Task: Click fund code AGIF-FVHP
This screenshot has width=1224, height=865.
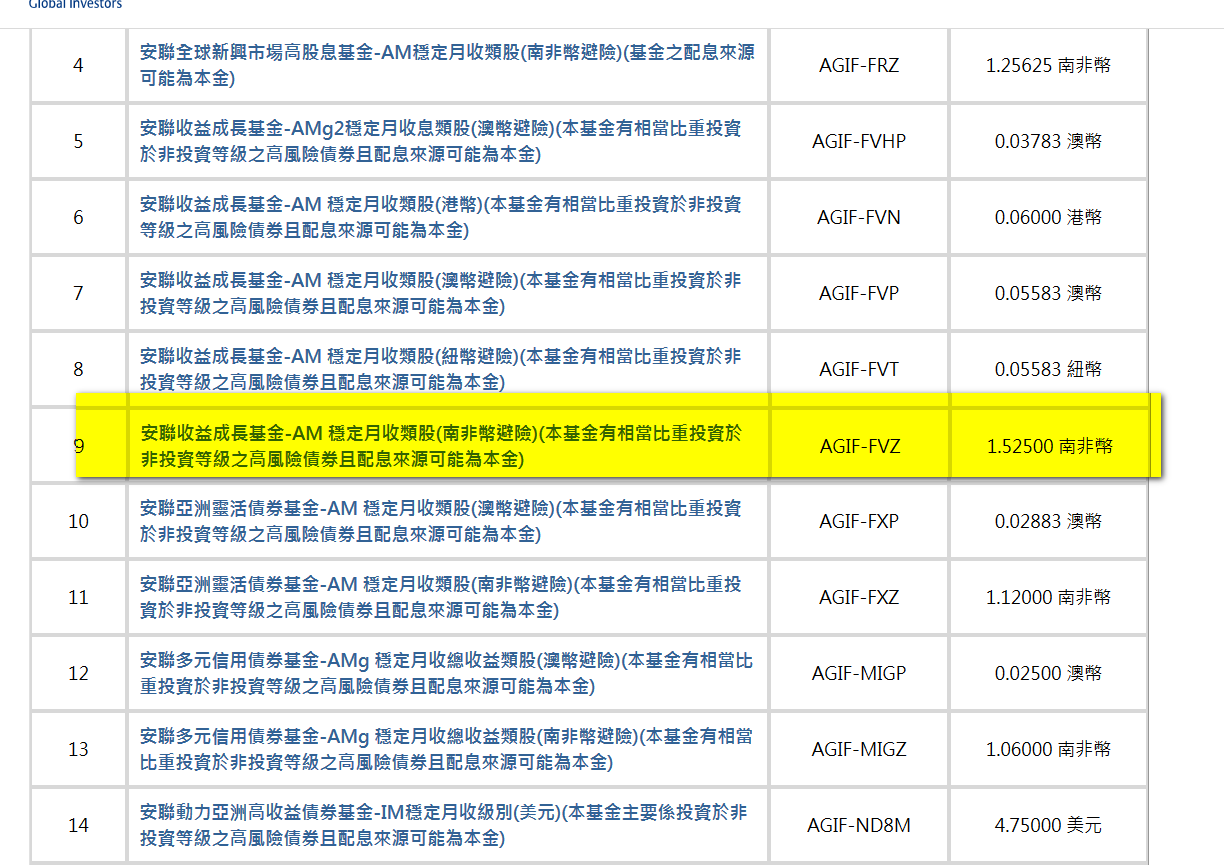Action: click(x=857, y=141)
